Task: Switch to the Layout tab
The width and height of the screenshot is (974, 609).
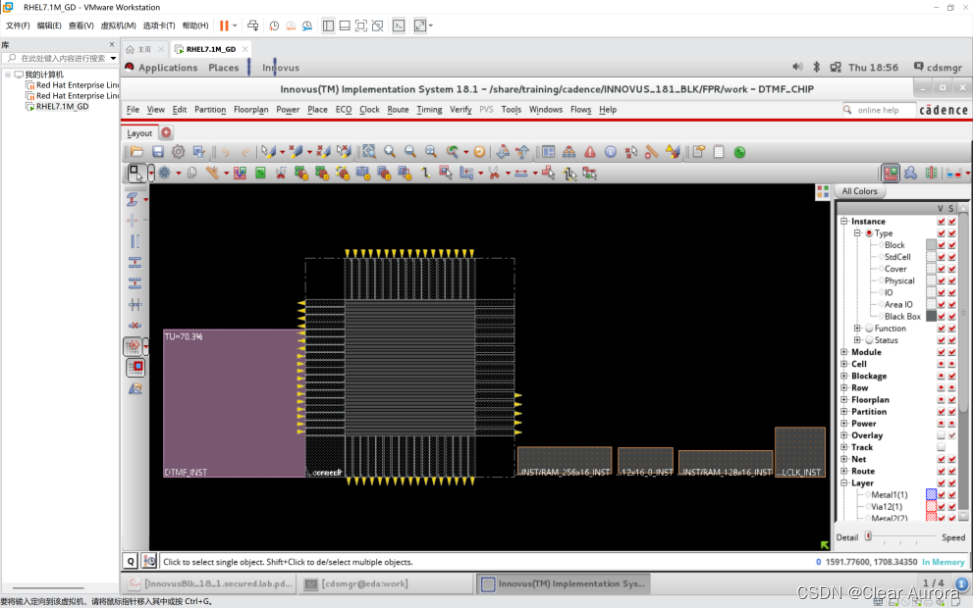Action: (139, 133)
